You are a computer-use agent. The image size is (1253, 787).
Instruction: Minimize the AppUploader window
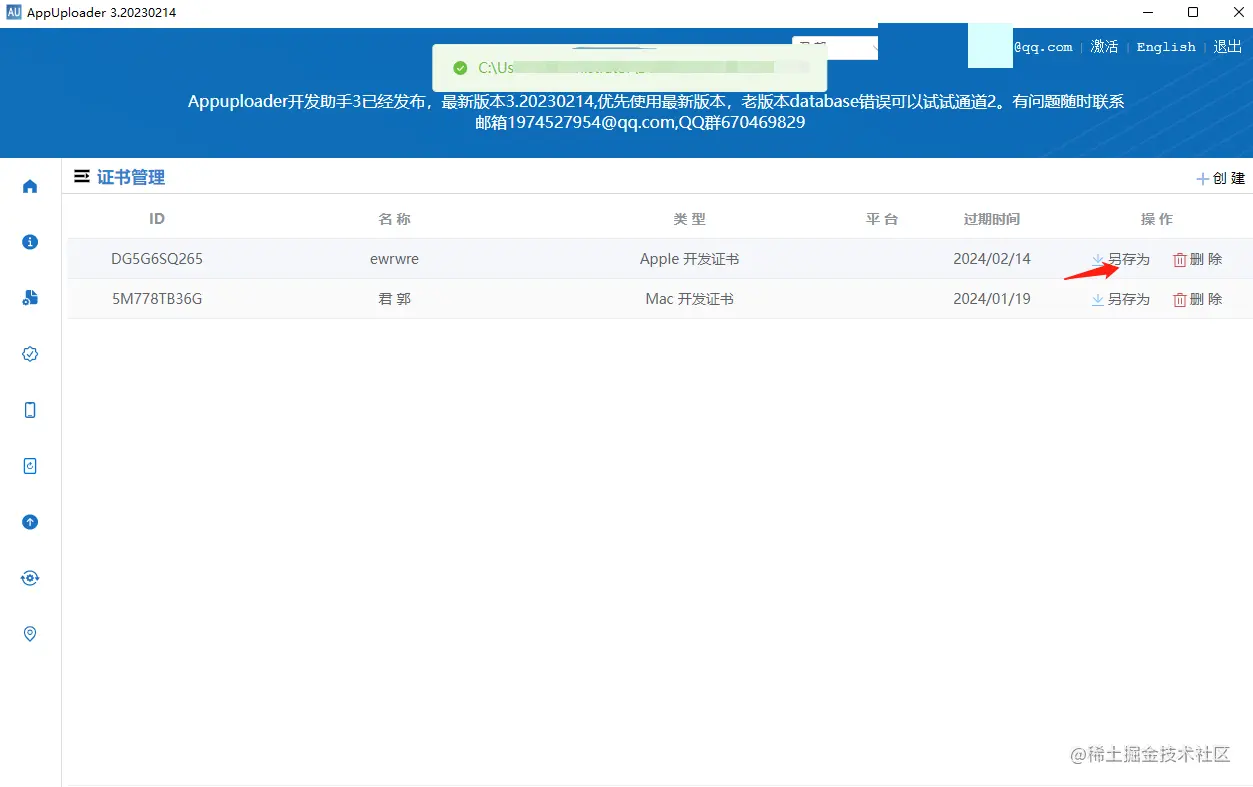pos(1147,13)
